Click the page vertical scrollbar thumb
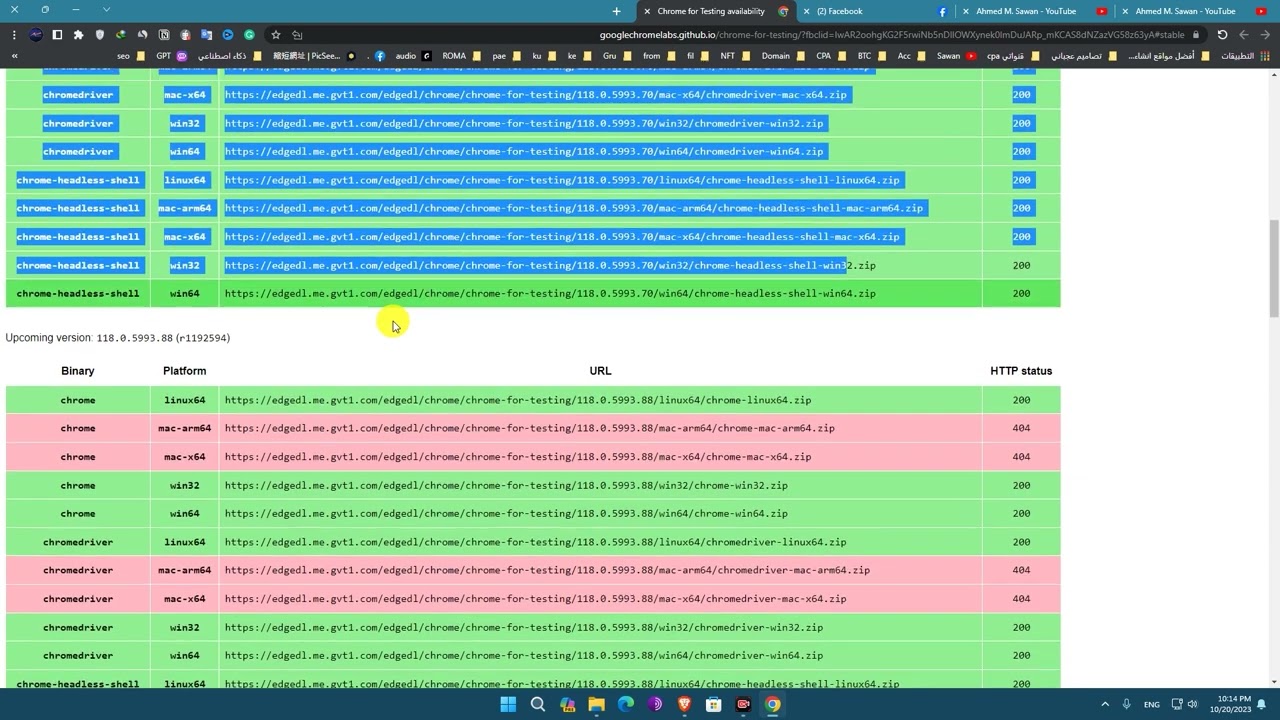The image size is (1280, 720). tap(1273, 268)
